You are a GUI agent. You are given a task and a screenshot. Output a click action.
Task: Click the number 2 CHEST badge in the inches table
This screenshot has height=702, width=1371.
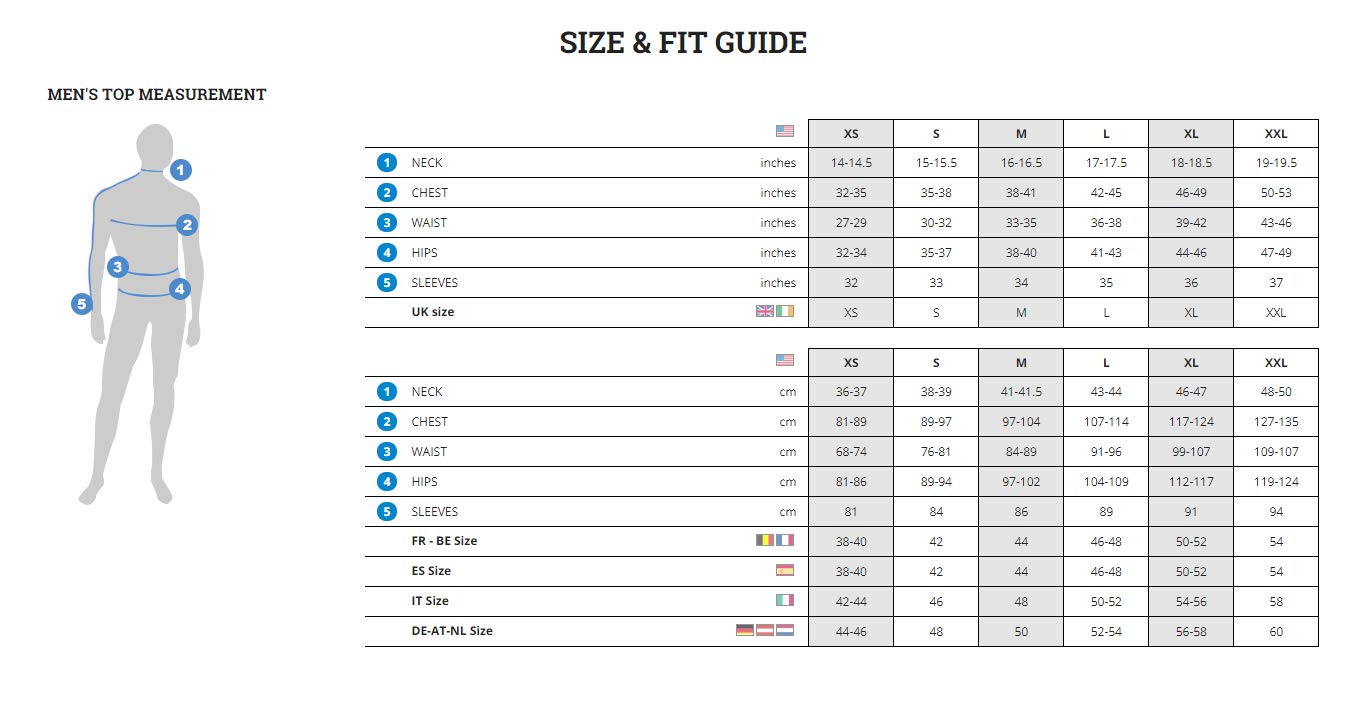(387, 193)
